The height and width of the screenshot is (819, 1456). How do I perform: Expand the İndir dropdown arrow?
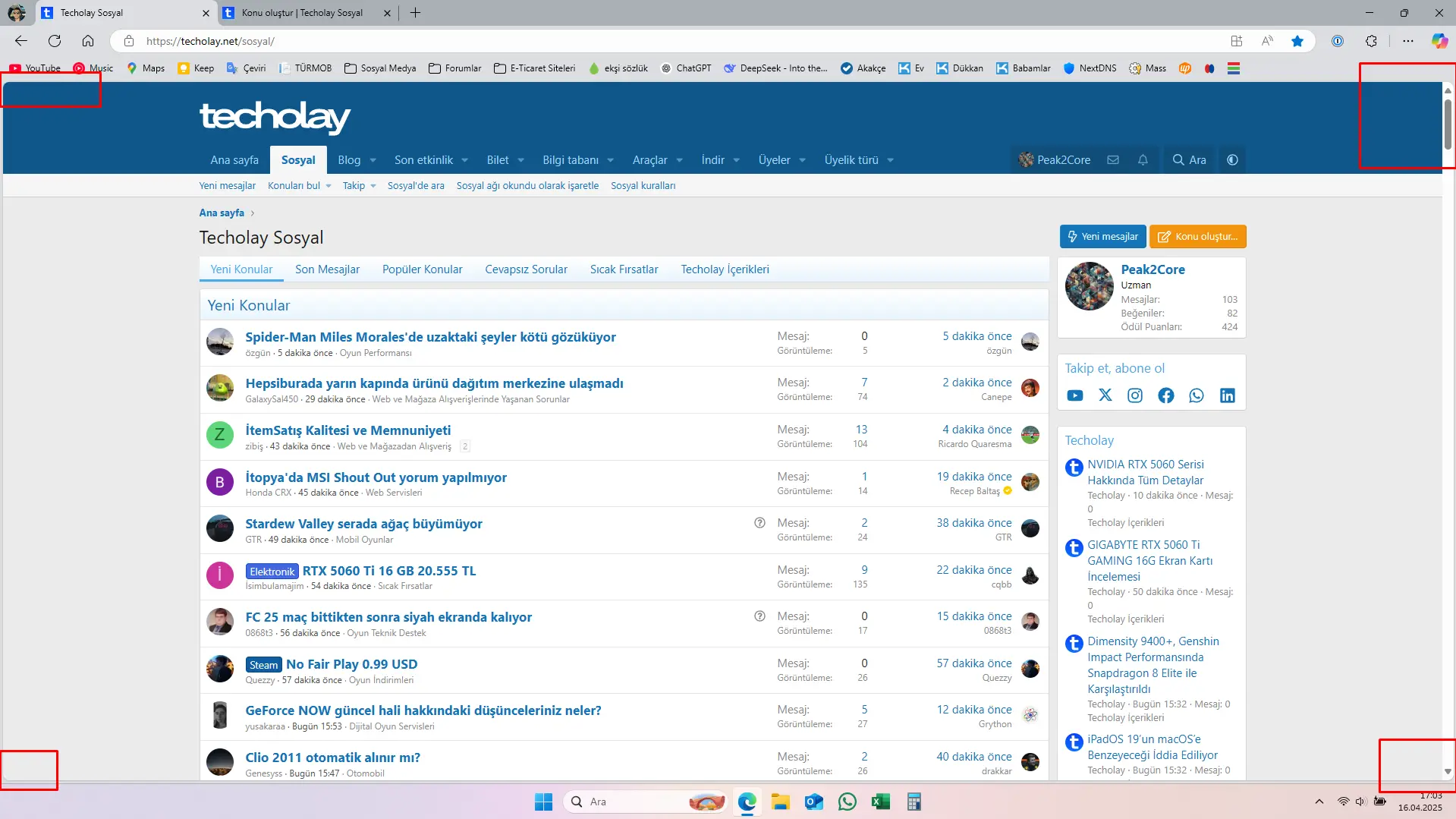[x=737, y=160]
